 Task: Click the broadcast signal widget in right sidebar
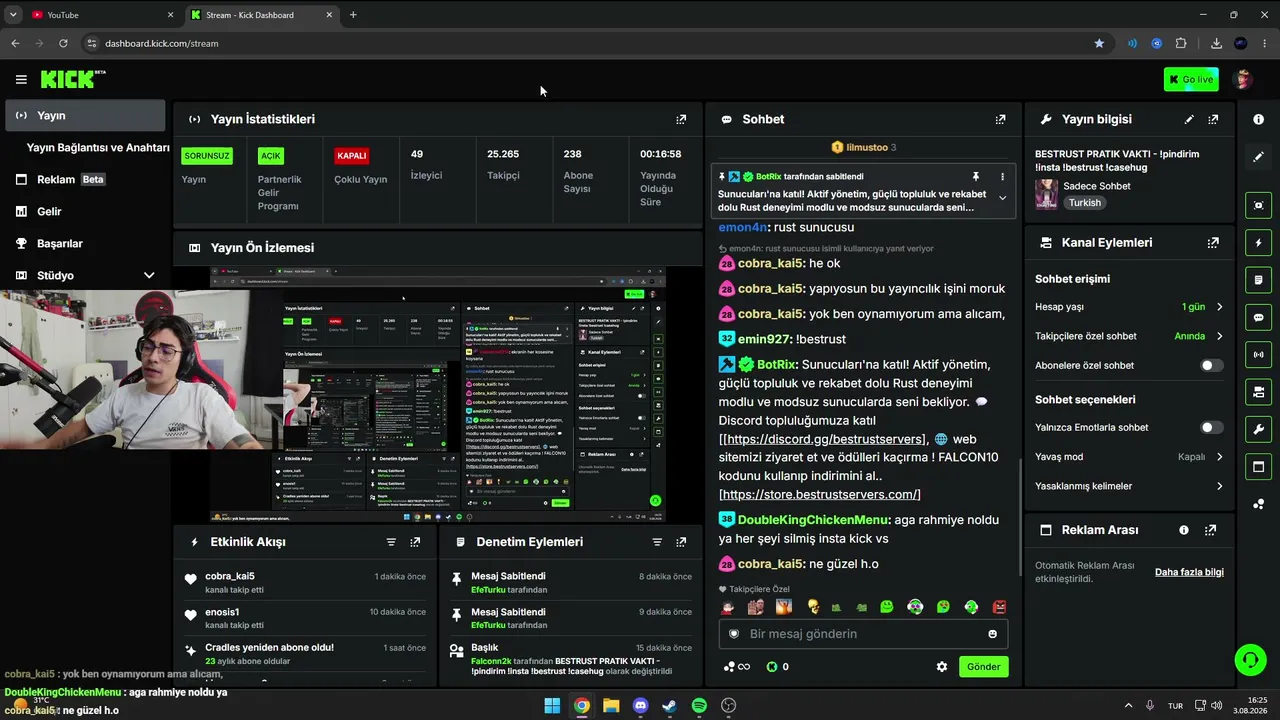(x=1258, y=354)
